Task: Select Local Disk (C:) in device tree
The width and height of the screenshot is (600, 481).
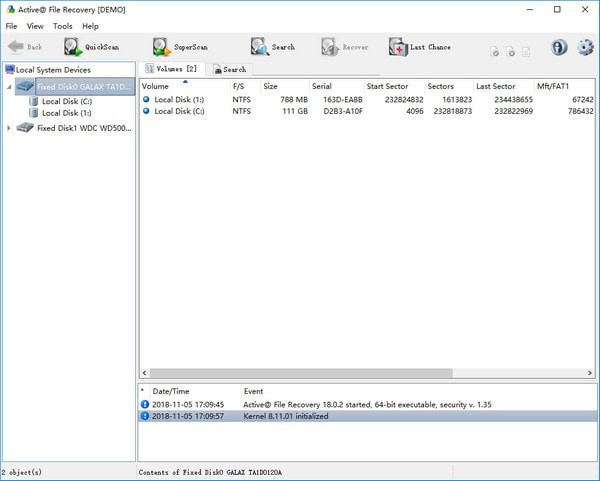Action: point(67,101)
